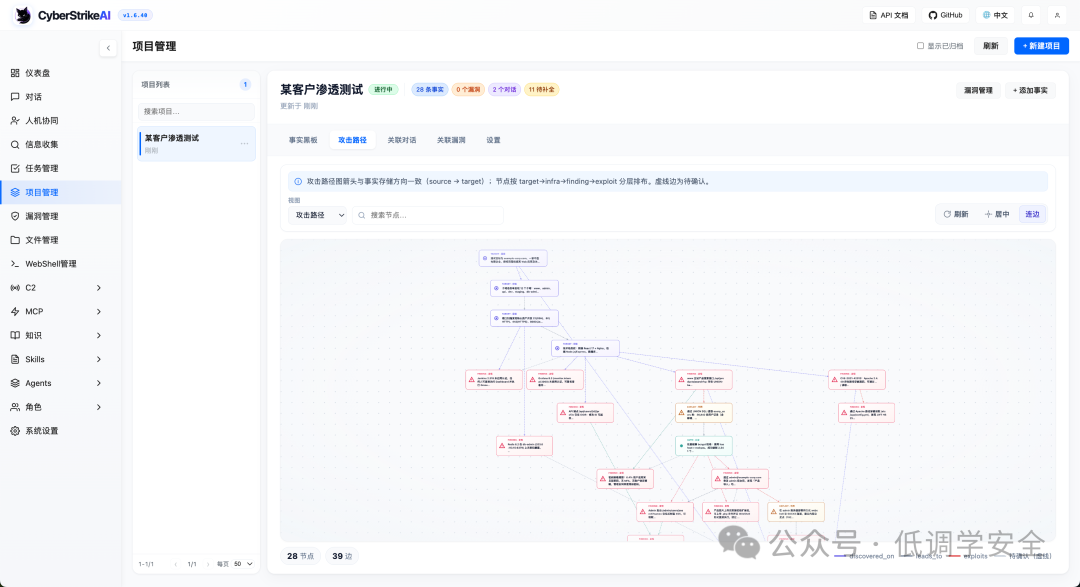Expand the Agents menu chevron

98,383
